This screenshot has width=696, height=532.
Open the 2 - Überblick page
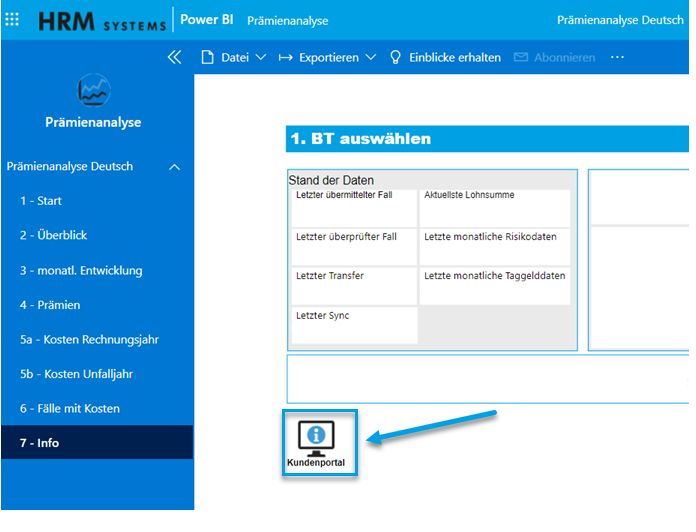(x=54, y=235)
